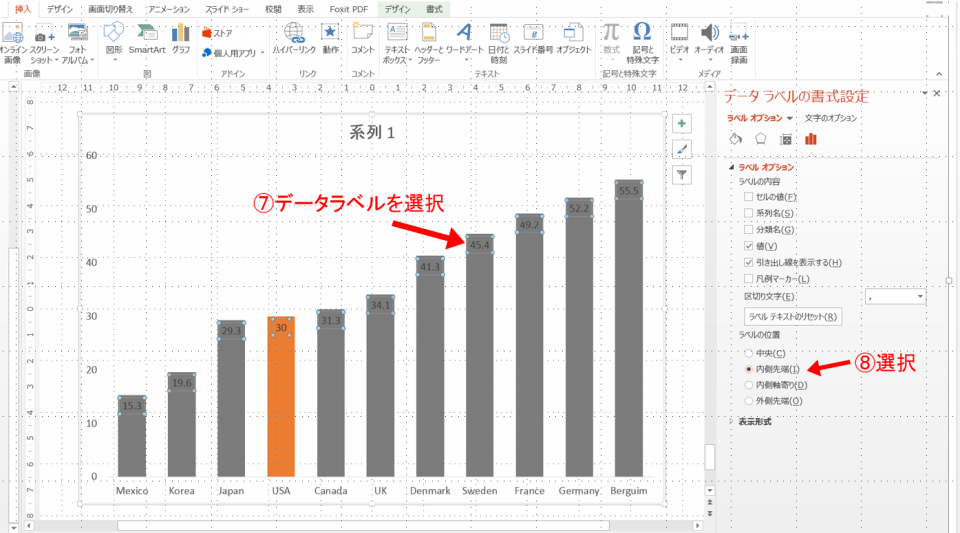
Task: Enable 系列名 checkbox
Action: point(748,213)
